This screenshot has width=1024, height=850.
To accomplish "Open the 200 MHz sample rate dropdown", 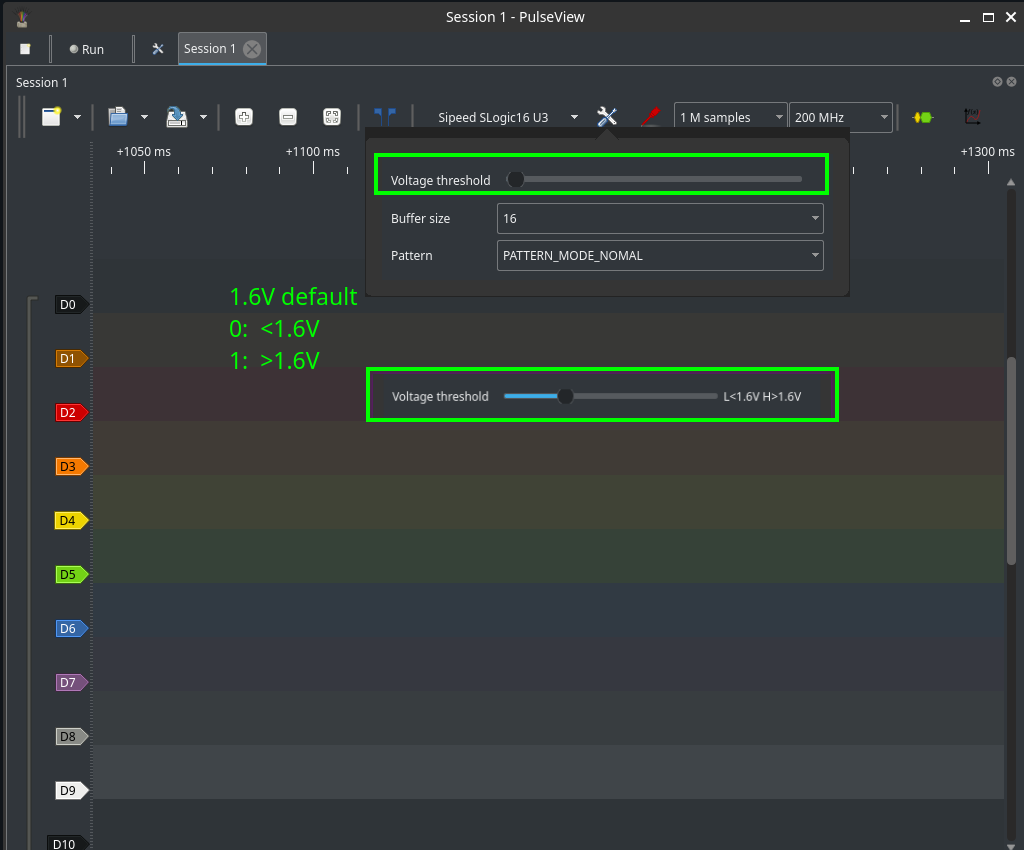I will click(x=840, y=117).
